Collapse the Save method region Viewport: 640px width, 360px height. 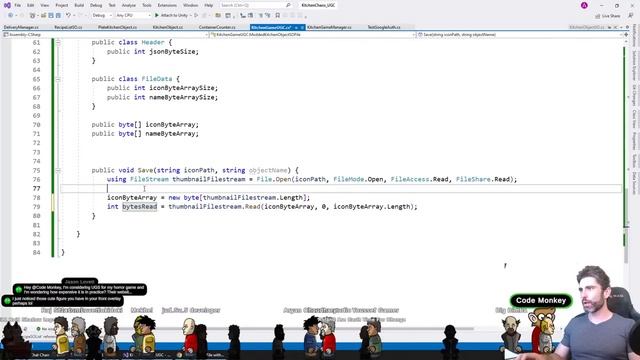click(58, 170)
